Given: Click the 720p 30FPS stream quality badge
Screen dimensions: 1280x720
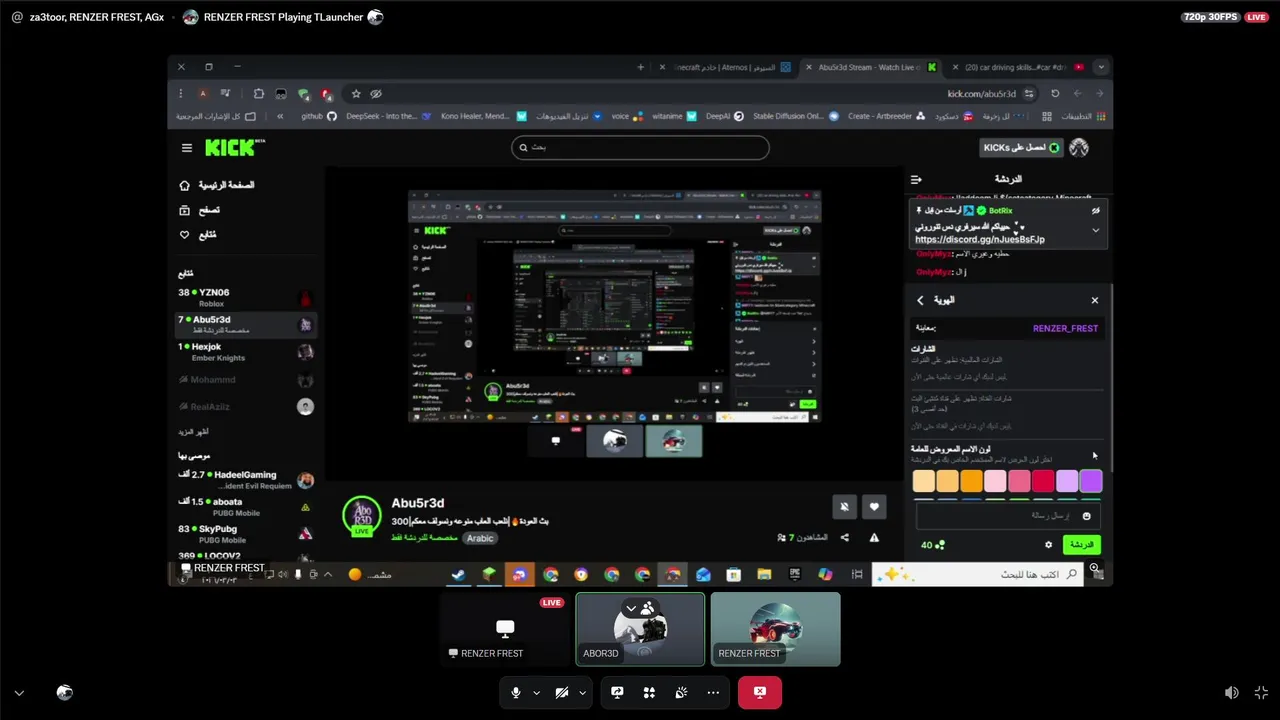Looking at the screenshot, I should click(x=1210, y=17).
